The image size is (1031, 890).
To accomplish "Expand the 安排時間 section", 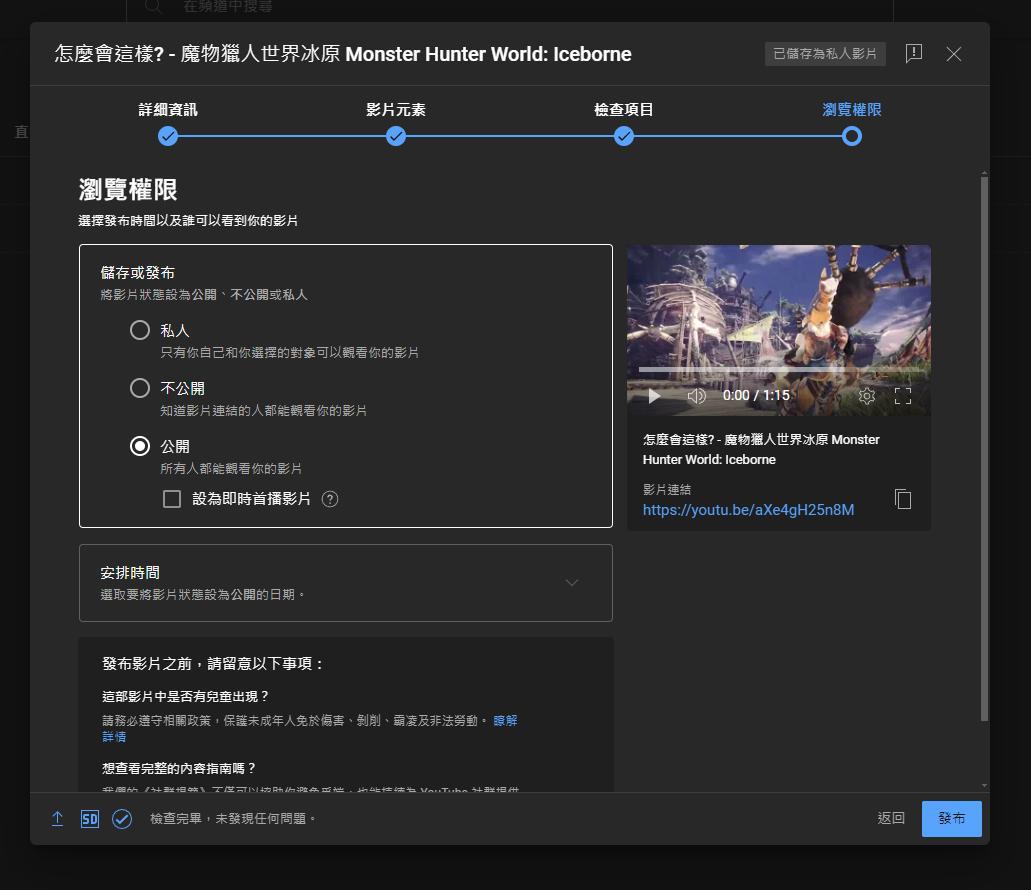I will tap(571, 583).
